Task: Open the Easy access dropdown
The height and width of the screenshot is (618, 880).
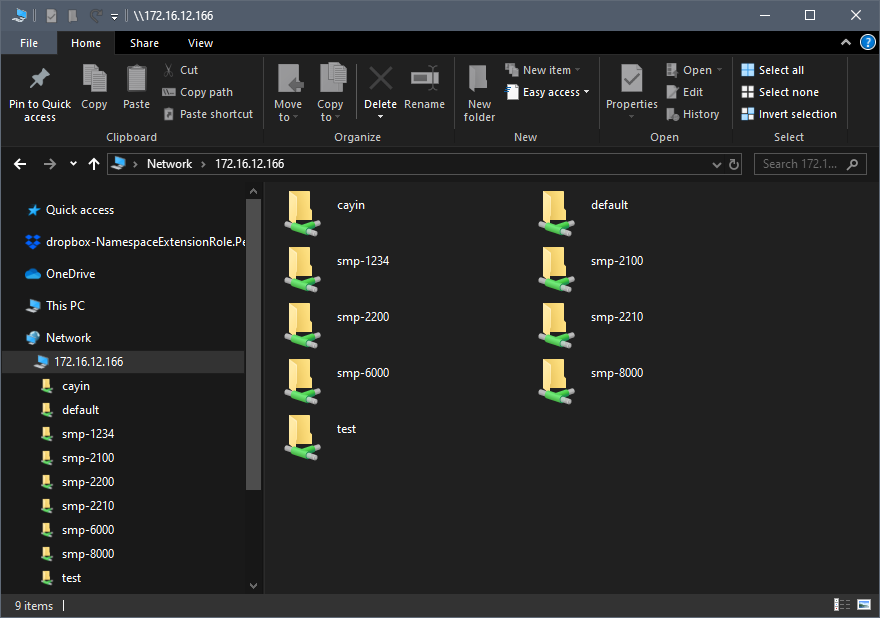Action: pos(548,92)
